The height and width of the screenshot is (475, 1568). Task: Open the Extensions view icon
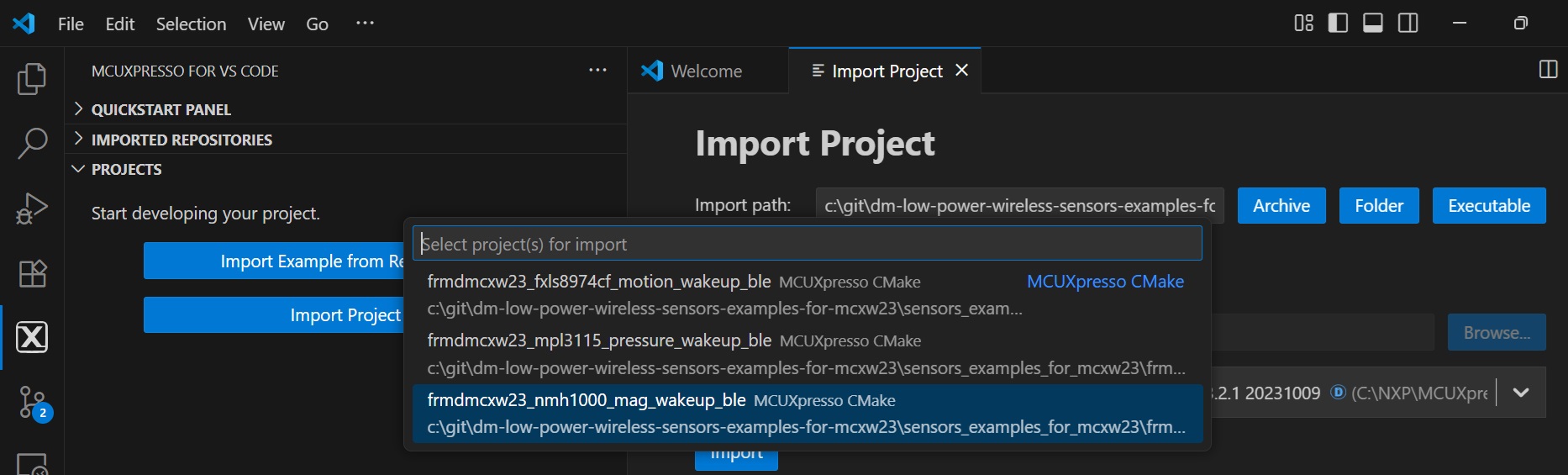click(32, 273)
